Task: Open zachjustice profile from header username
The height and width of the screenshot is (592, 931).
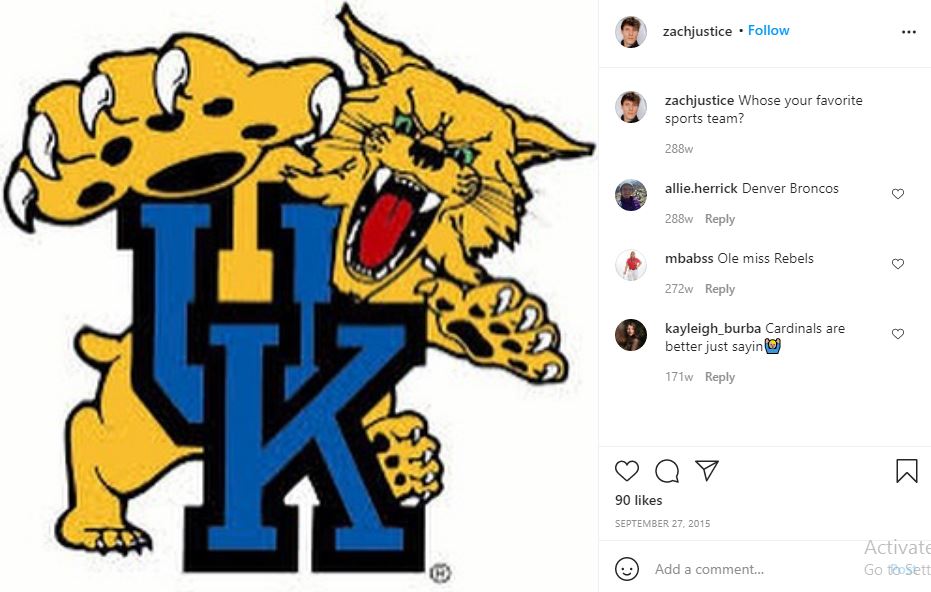Action: (x=697, y=31)
